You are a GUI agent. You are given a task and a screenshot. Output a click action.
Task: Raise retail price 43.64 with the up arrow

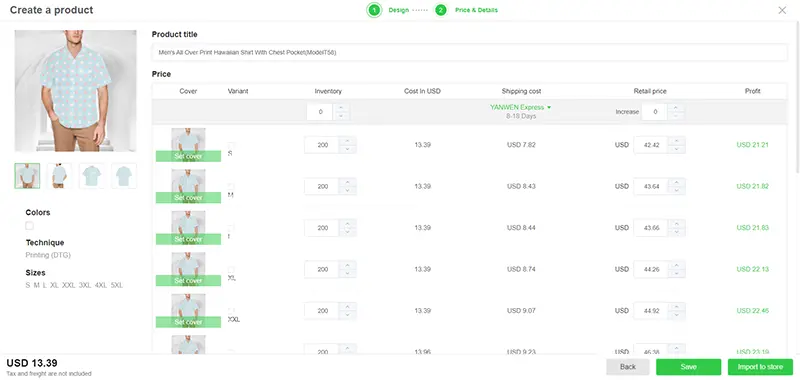(677, 182)
